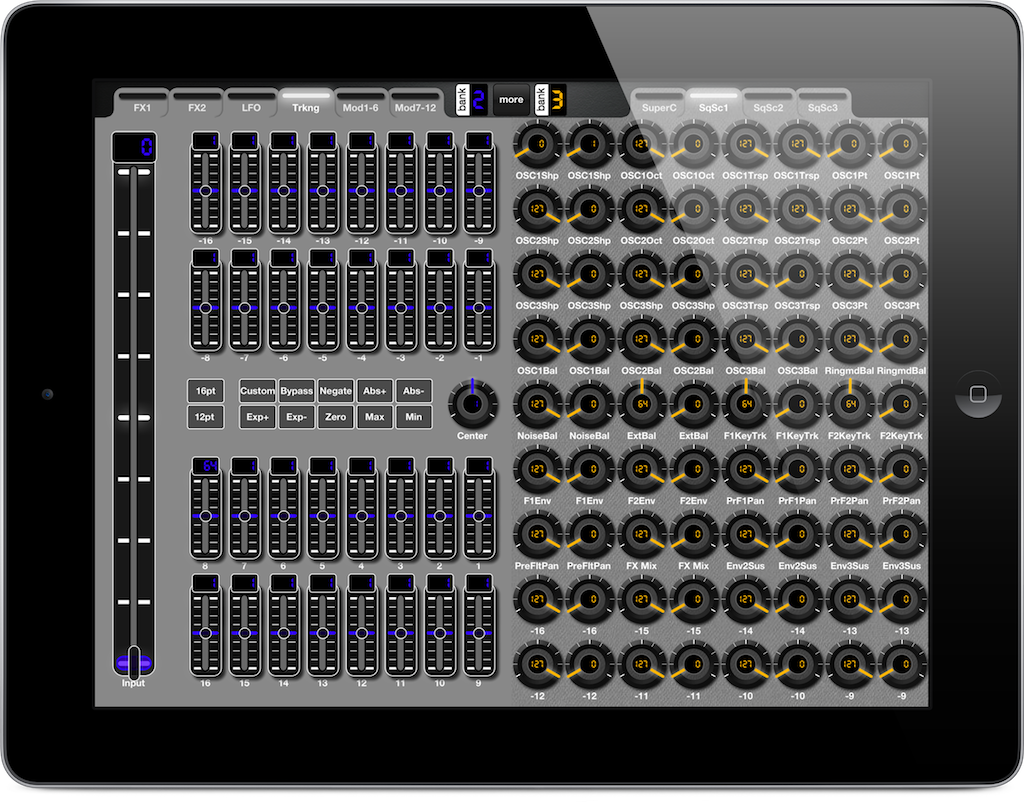The width and height of the screenshot is (1024, 802).
Task: Click the F1Env knob
Action: tap(535, 470)
